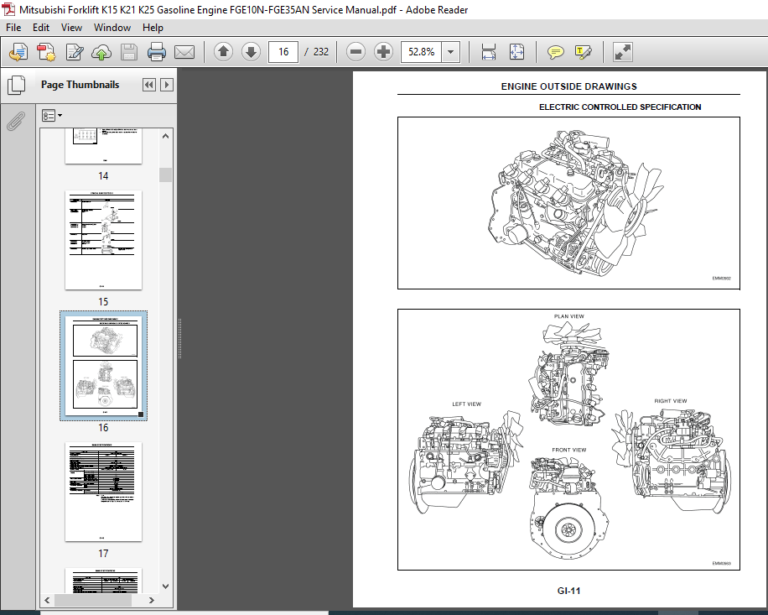Click the Sign document pen icon
This screenshot has height=615, width=768.
[74, 52]
